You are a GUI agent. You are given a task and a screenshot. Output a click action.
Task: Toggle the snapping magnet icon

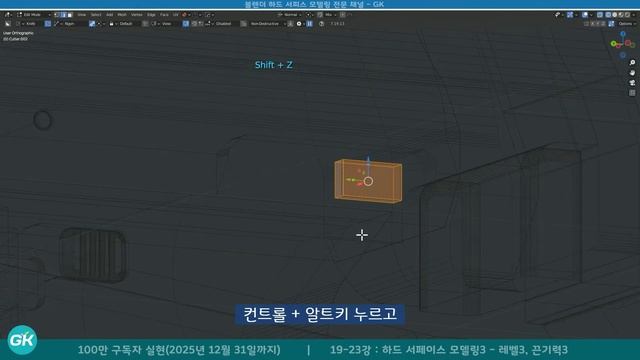[320, 15]
